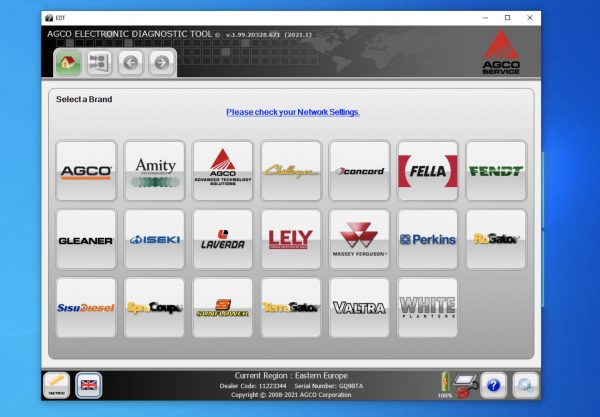Select the GLEANER brand tile
600x417 pixels.
click(86, 239)
